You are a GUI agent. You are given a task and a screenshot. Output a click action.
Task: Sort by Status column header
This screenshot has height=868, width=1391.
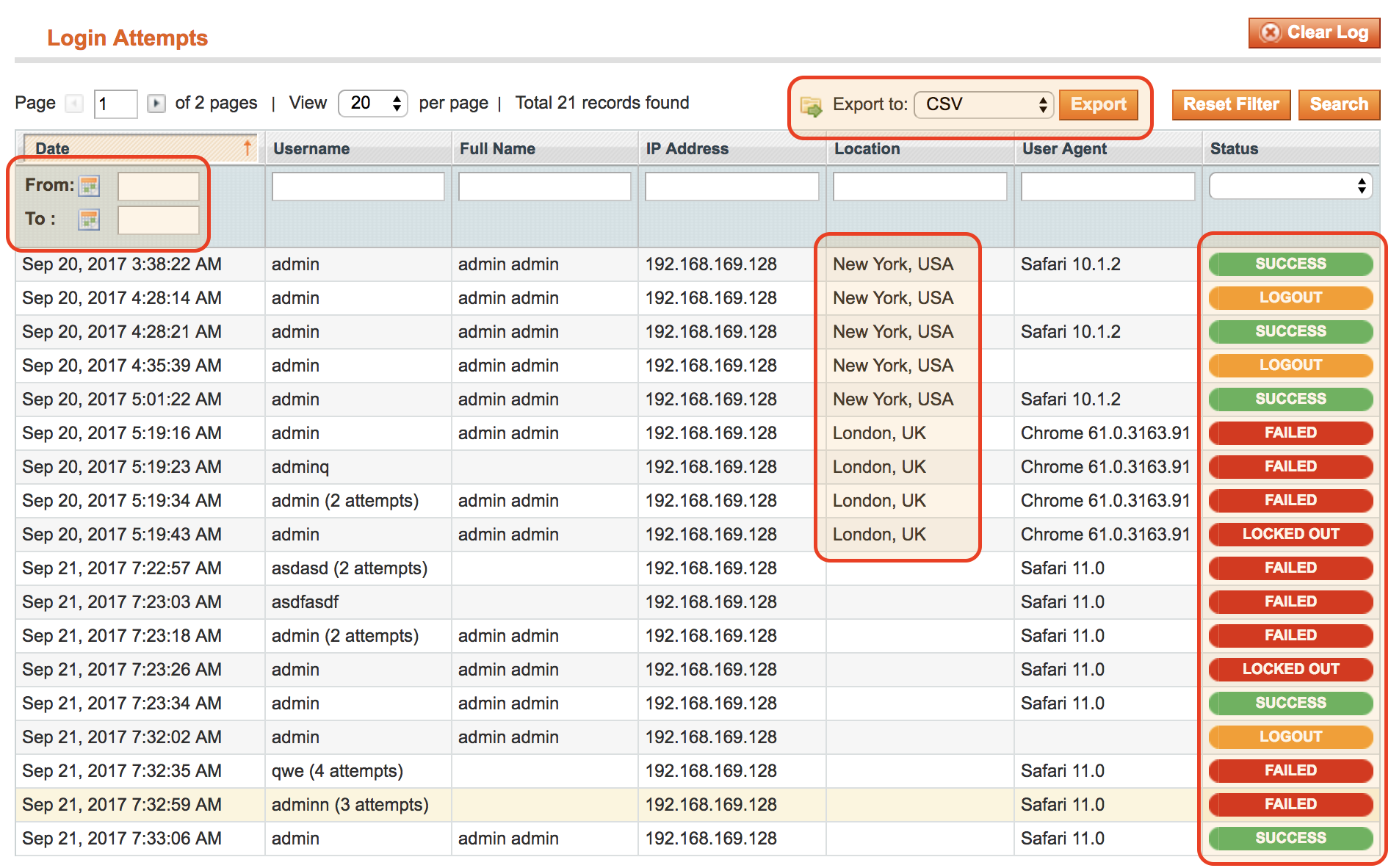[x=1234, y=148]
